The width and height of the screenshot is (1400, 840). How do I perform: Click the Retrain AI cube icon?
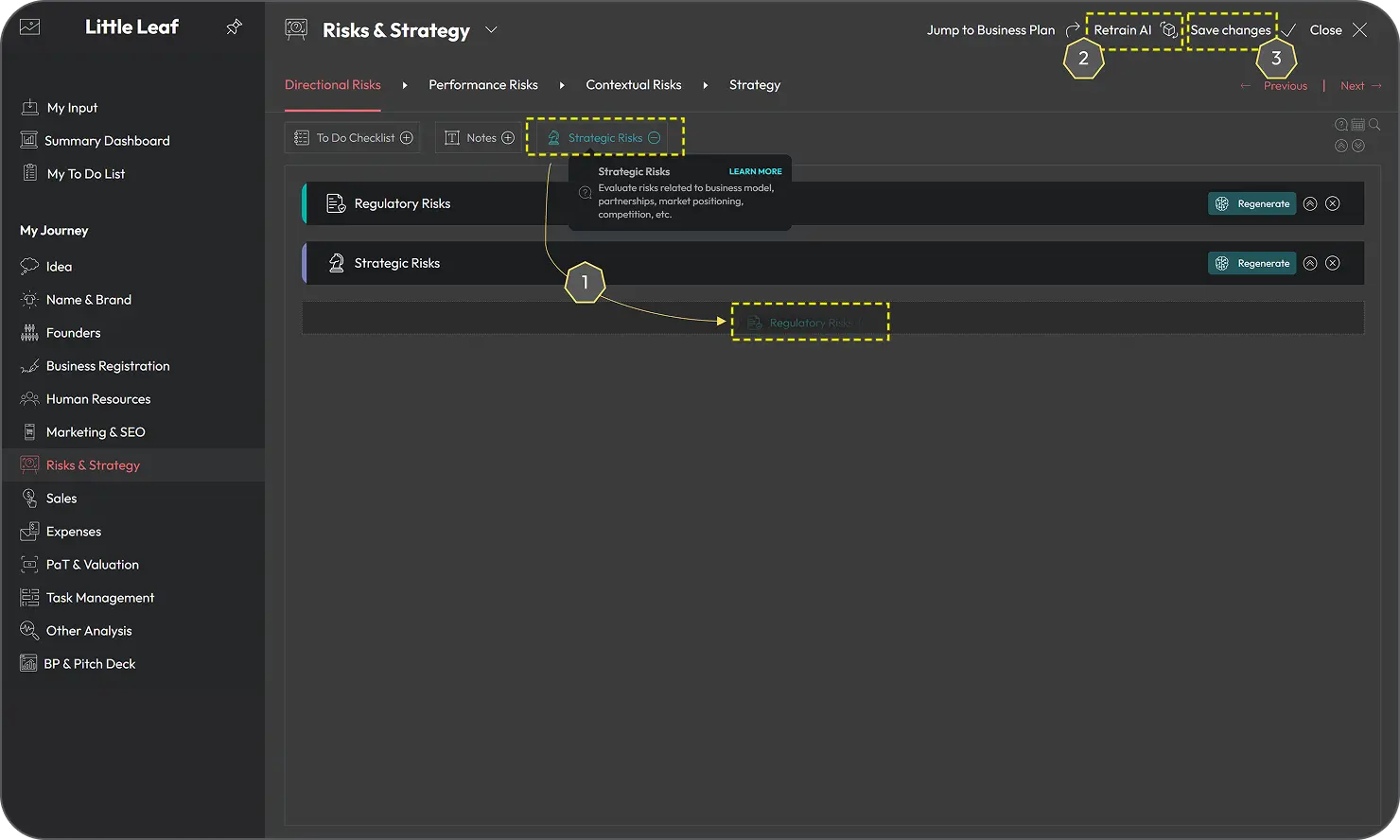pyautogui.click(x=1169, y=30)
